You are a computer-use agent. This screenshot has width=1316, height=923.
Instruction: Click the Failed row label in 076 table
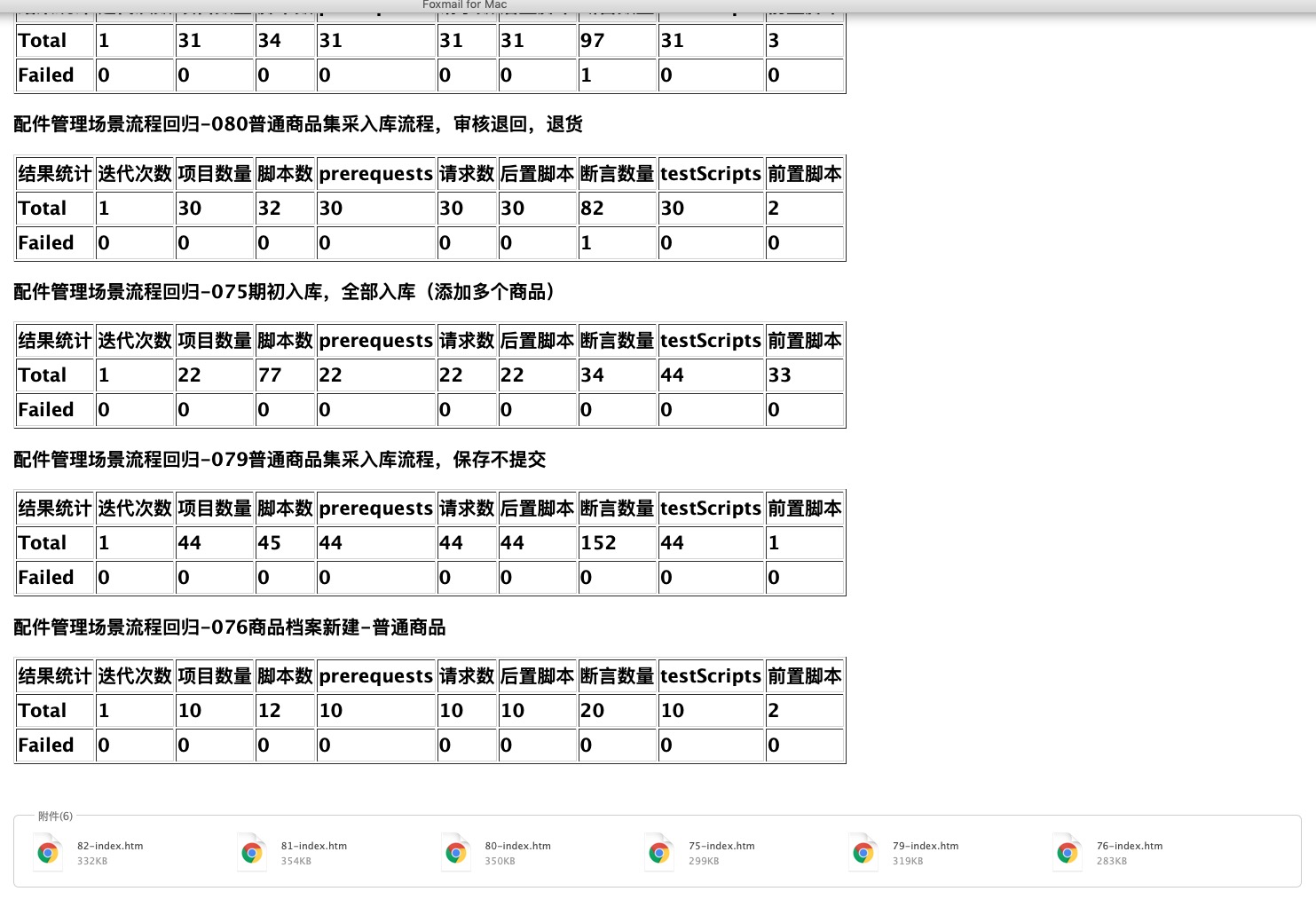46,745
